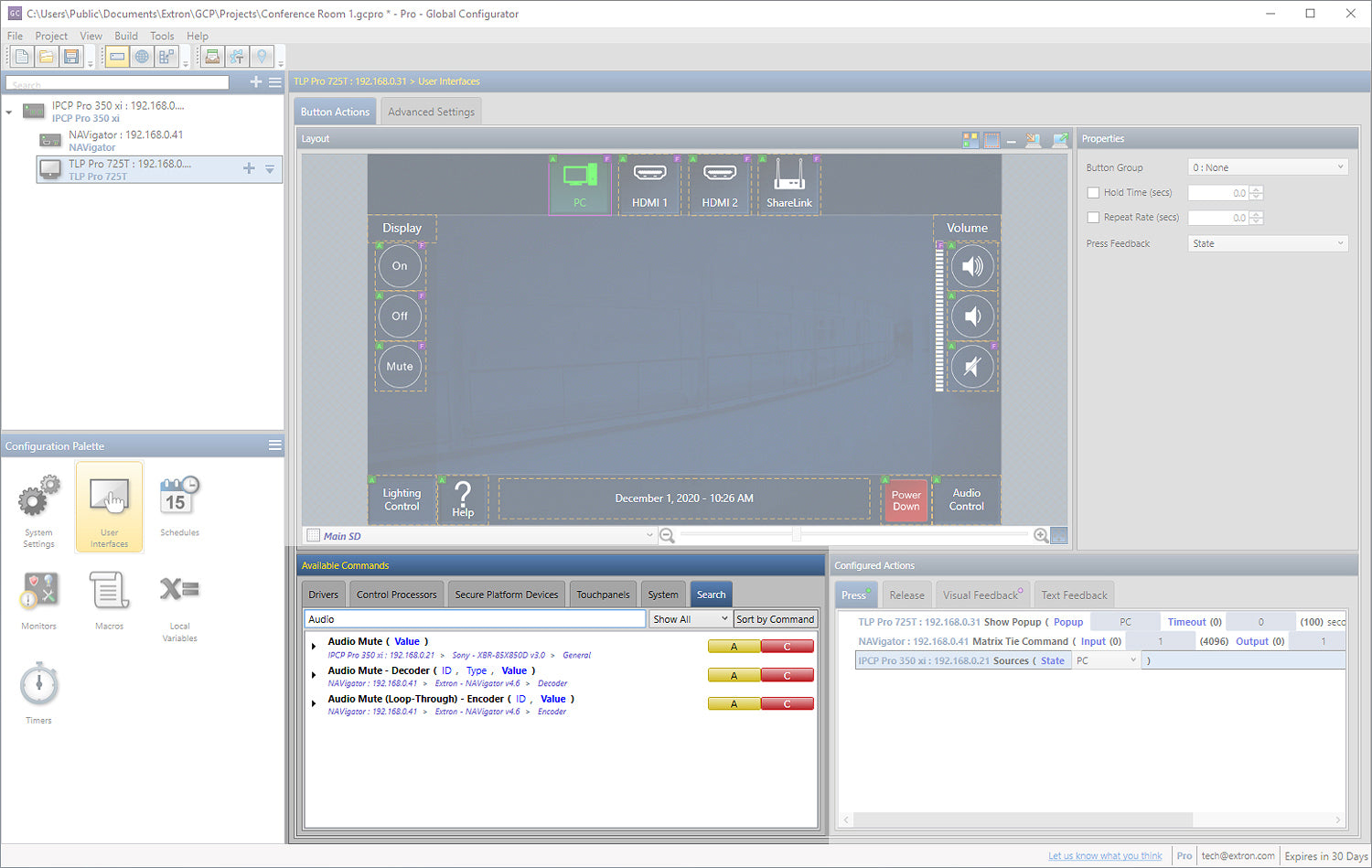Enable the Hold Time (secs) checkbox
The height and width of the screenshot is (868, 1372).
click(x=1093, y=193)
